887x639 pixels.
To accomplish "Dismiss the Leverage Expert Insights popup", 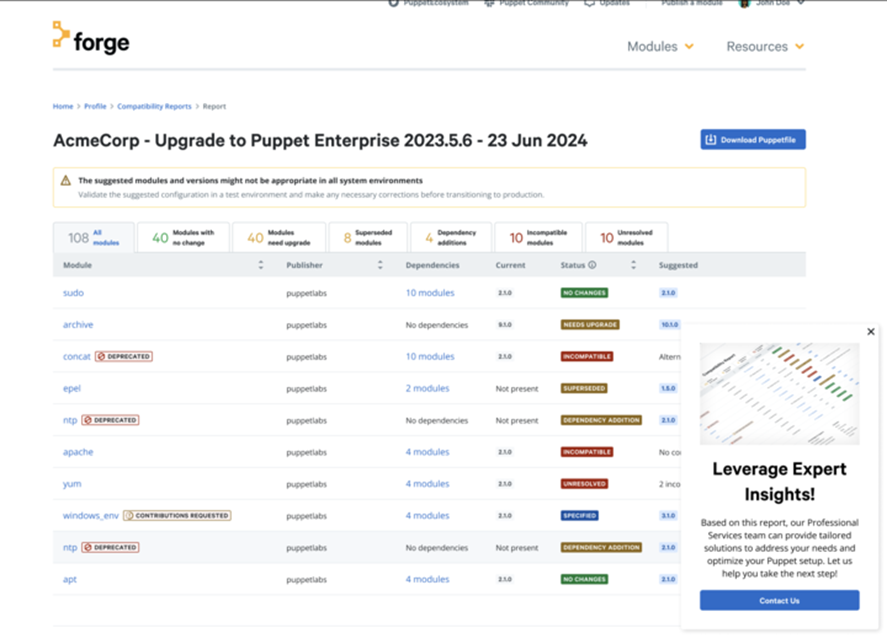I will (x=870, y=331).
